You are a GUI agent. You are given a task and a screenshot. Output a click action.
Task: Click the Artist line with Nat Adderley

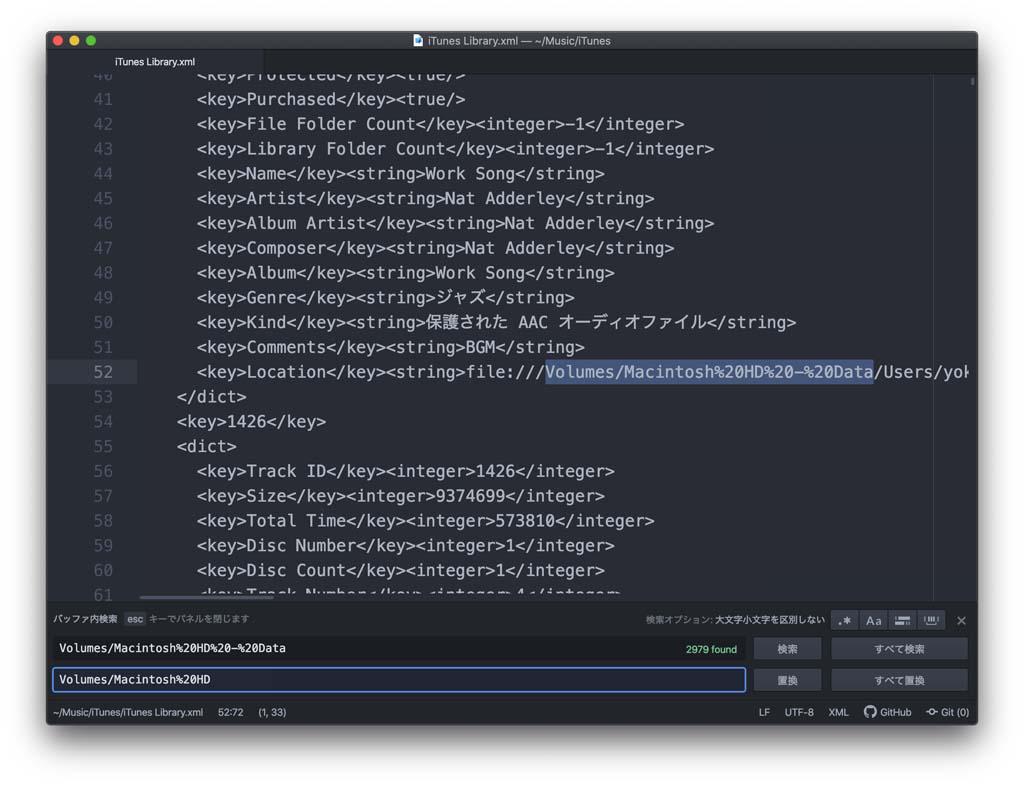pyautogui.click(x=425, y=198)
